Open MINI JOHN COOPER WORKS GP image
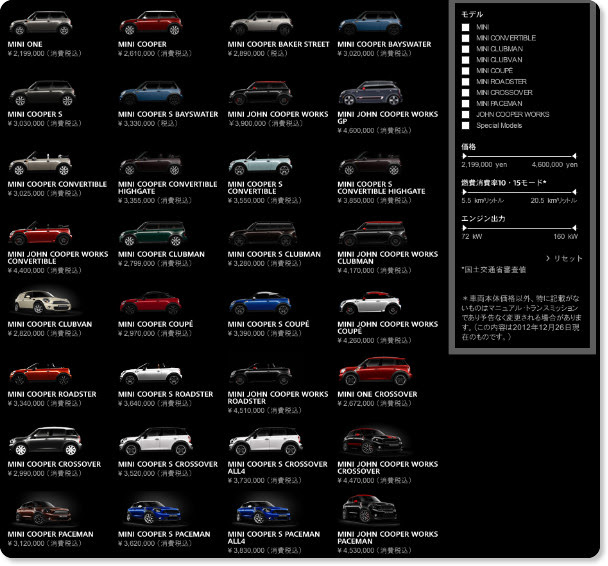Viewport: 608px width, 566px height. coord(370,93)
